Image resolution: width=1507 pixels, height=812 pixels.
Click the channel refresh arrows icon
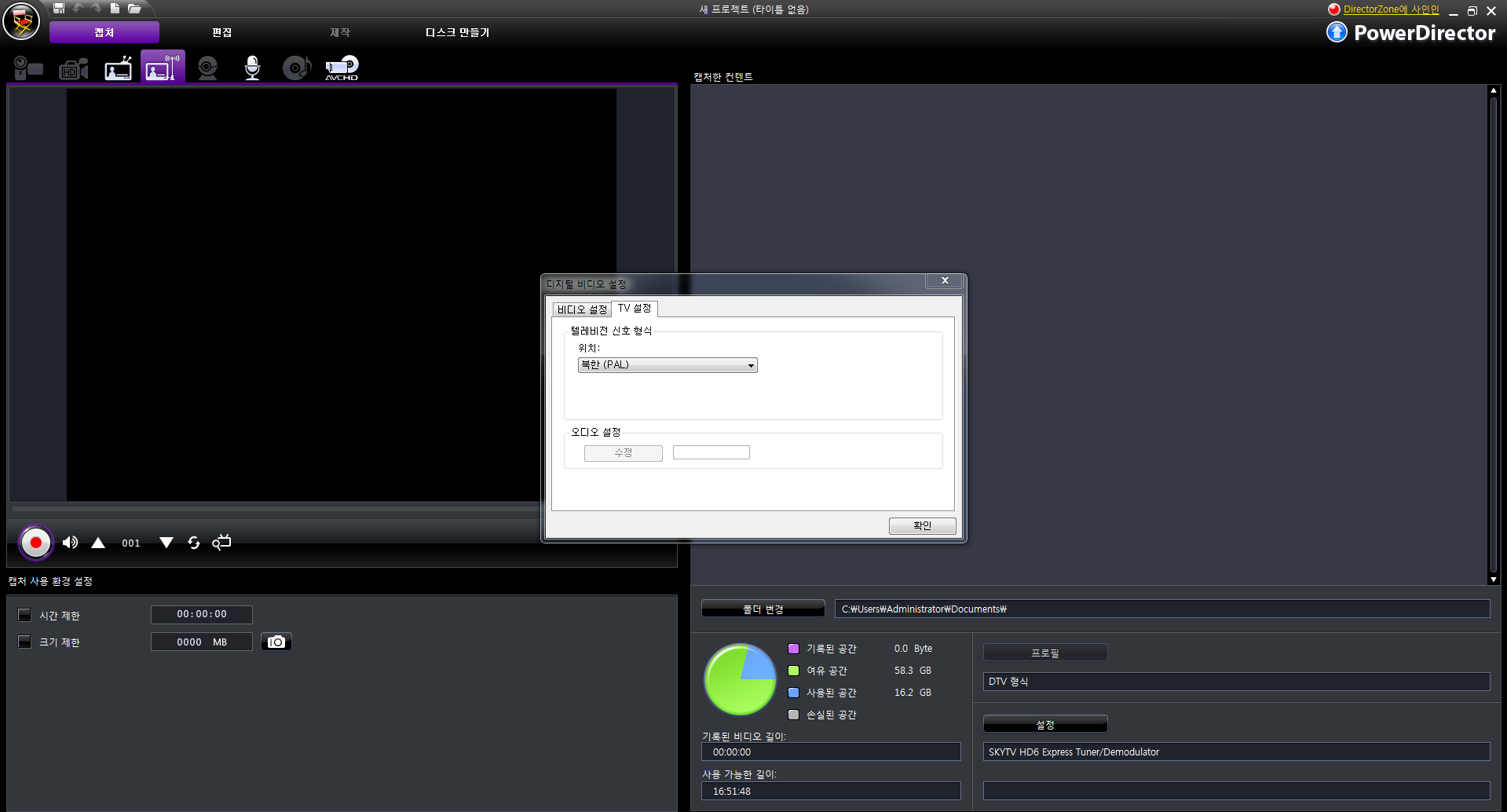pos(194,543)
